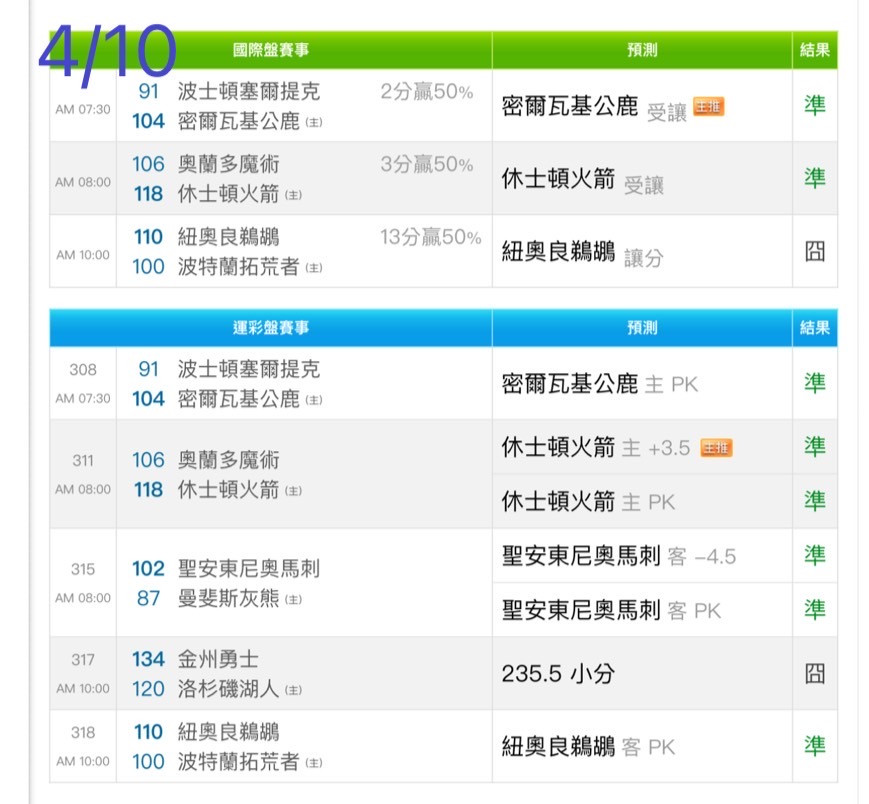Click team name 曼斐斯灰熊
The image size is (869, 804).
pyautogui.click(x=228, y=598)
